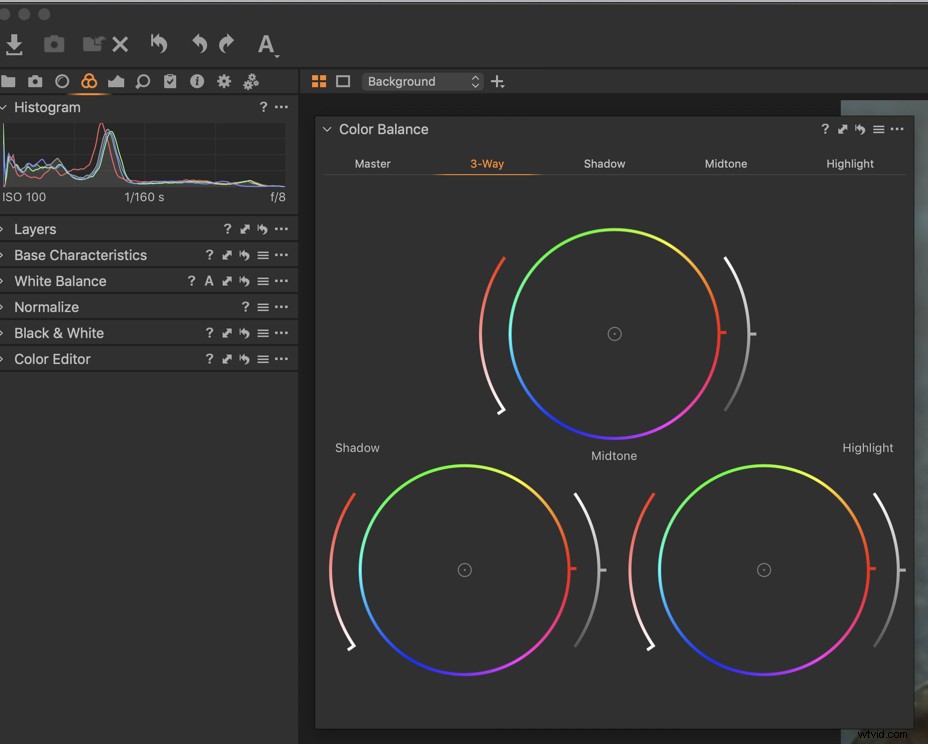Click the Import images icon
This screenshot has width=928, height=744.
(x=14, y=44)
